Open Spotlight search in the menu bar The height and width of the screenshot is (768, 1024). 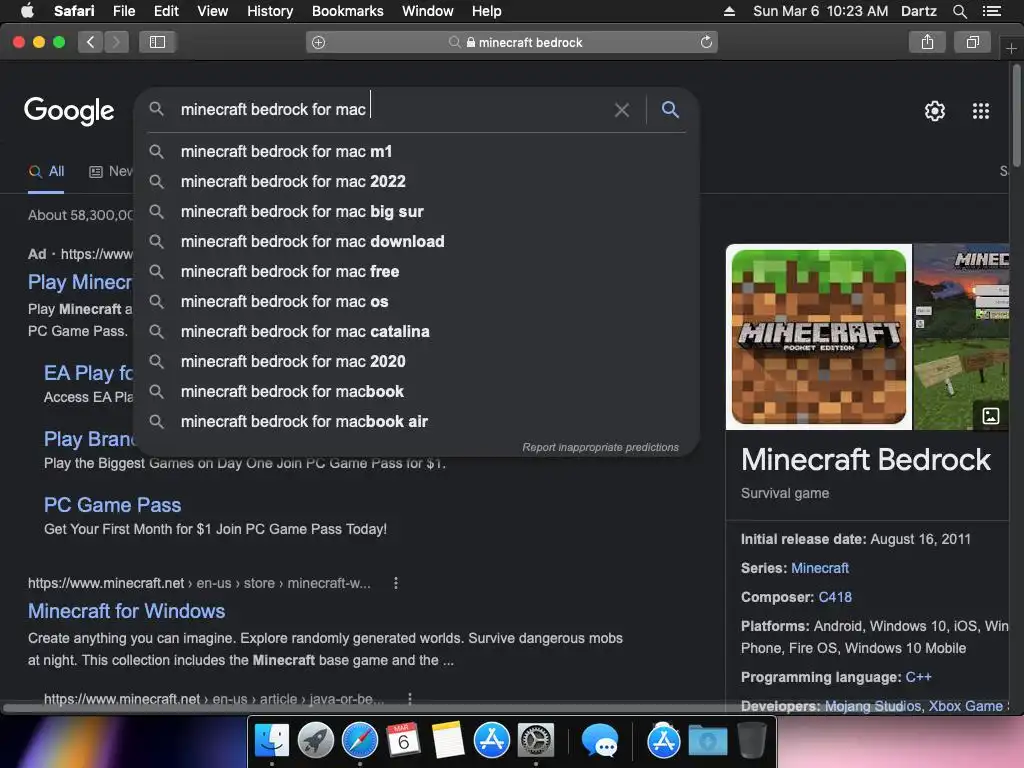click(x=959, y=11)
